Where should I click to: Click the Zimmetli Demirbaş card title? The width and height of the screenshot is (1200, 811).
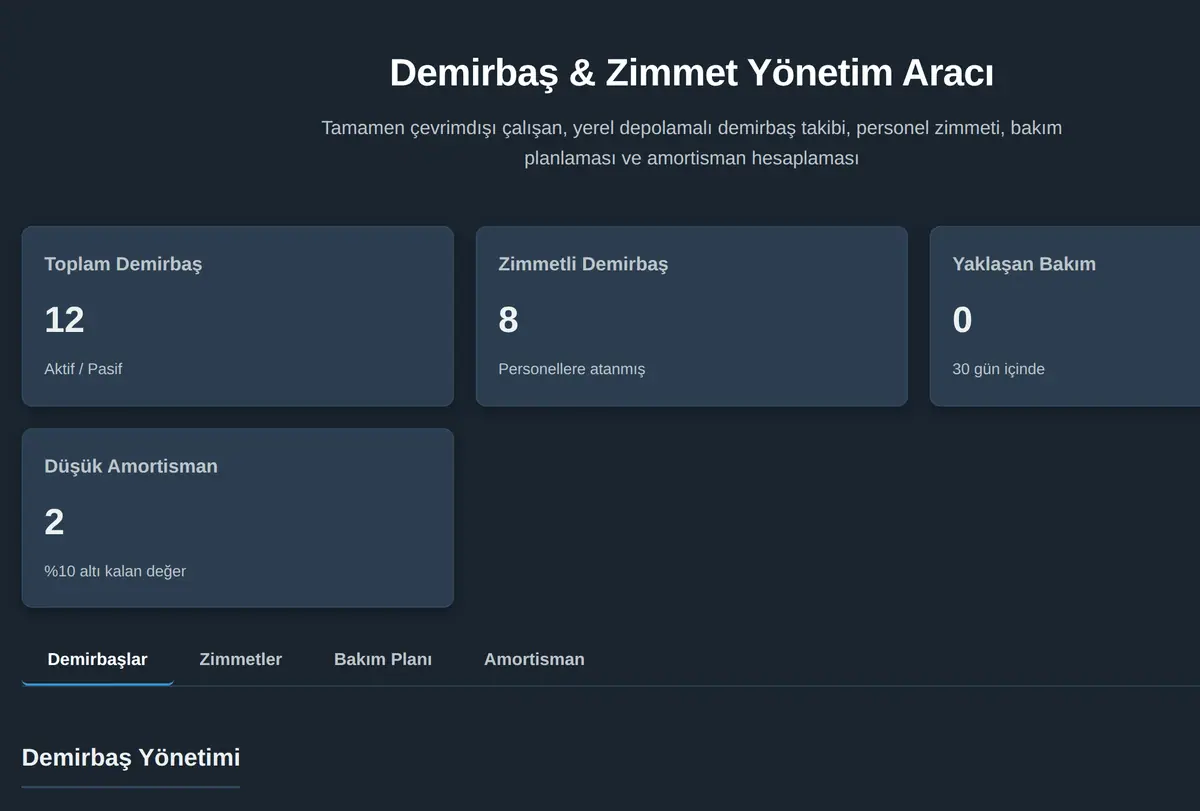tap(583, 264)
